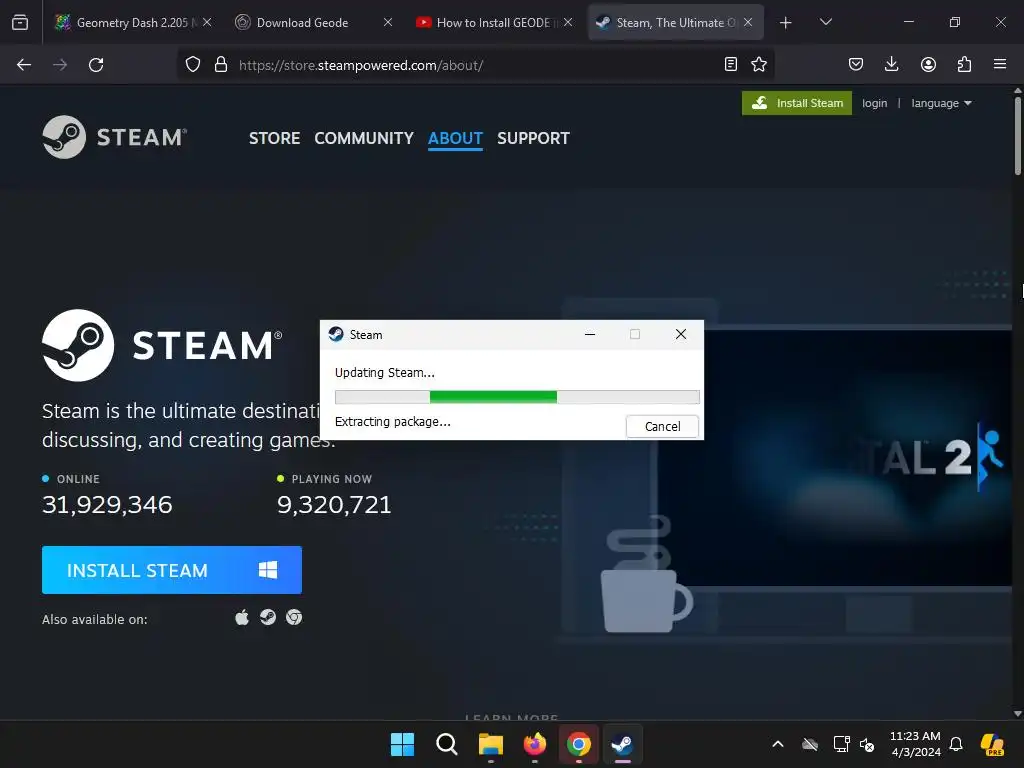The image size is (1024, 768).
Task: Open the COMMUNITY menu
Action: [x=364, y=138]
